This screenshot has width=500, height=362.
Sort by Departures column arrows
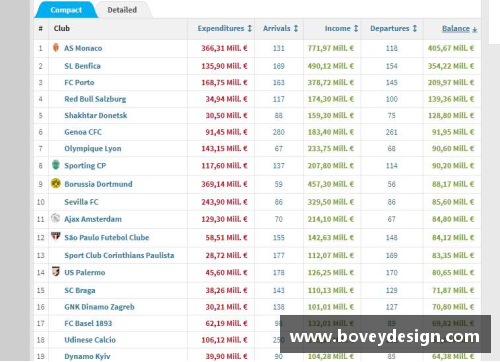415,28
